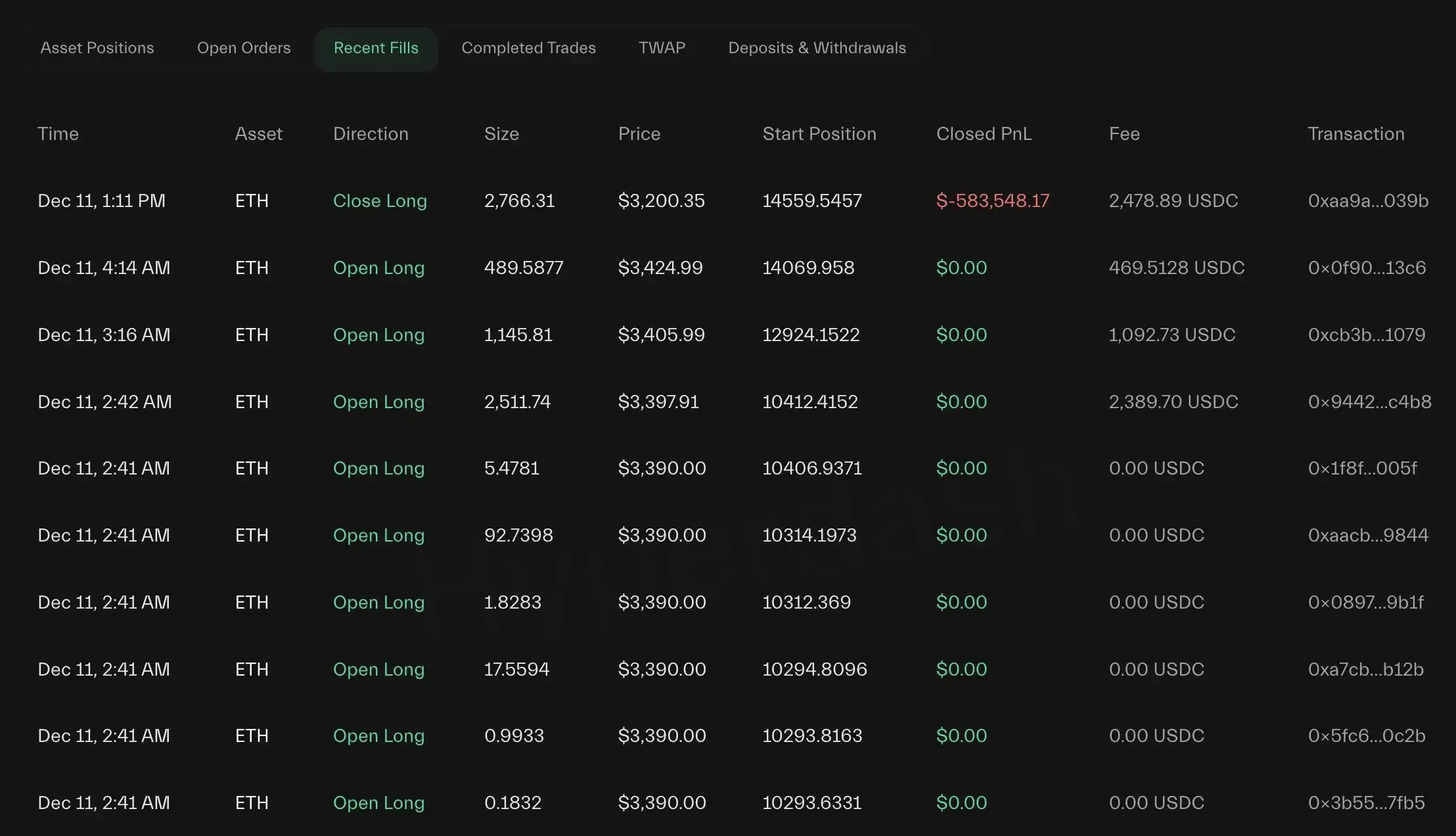
Task: Switch to the Asset Positions tab
Action: point(97,48)
